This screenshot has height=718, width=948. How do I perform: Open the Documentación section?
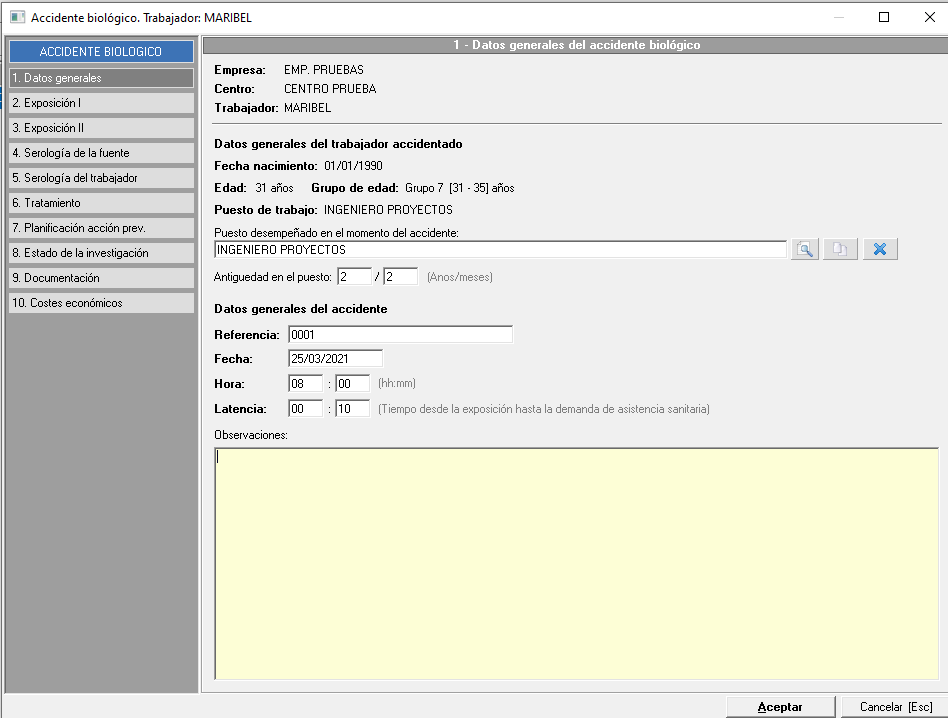click(x=101, y=278)
